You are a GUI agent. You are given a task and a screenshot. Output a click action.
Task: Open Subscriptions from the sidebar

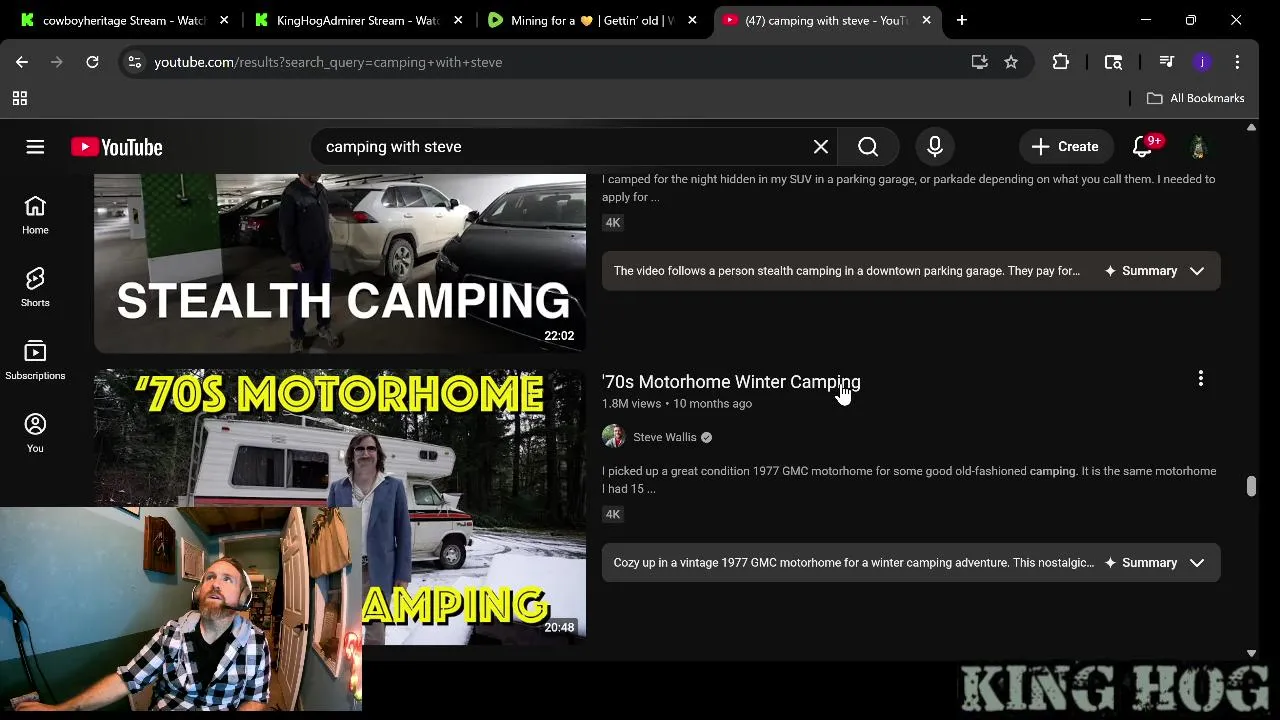pos(35,360)
